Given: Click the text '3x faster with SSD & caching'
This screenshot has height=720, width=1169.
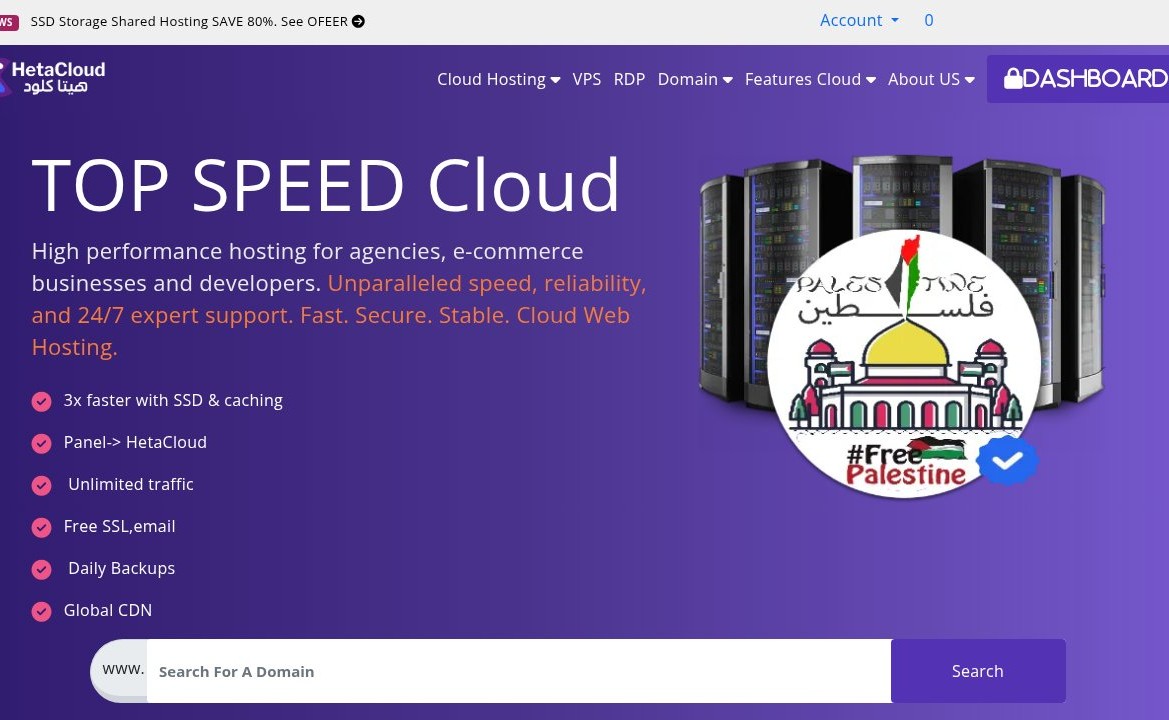Looking at the screenshot, I should coord(173,400).
